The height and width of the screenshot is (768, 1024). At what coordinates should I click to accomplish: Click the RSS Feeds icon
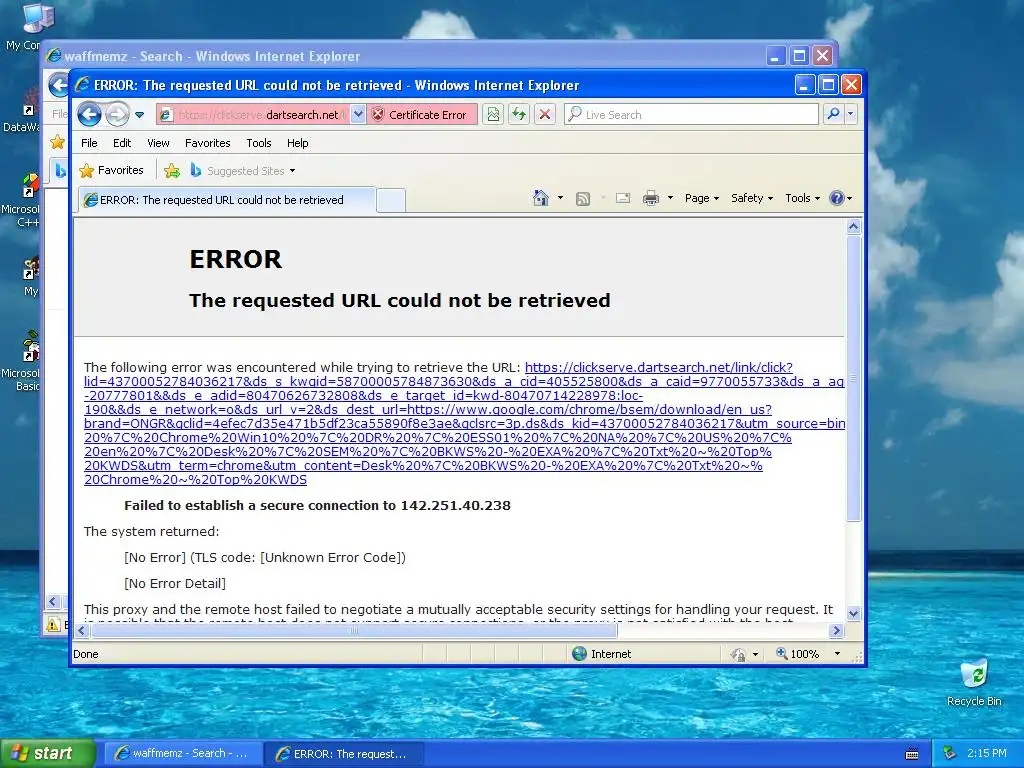583,199
